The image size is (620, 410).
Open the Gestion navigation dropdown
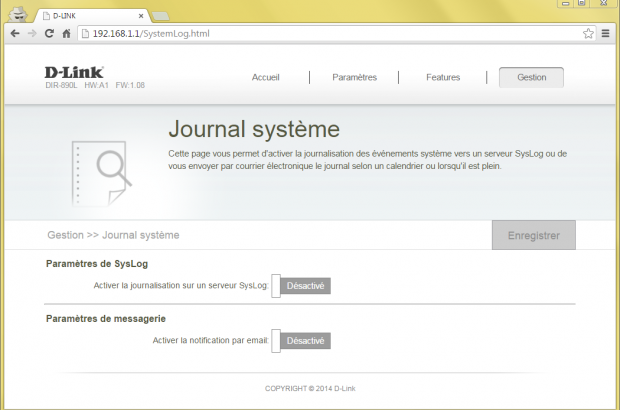click(x=531, y=77)
